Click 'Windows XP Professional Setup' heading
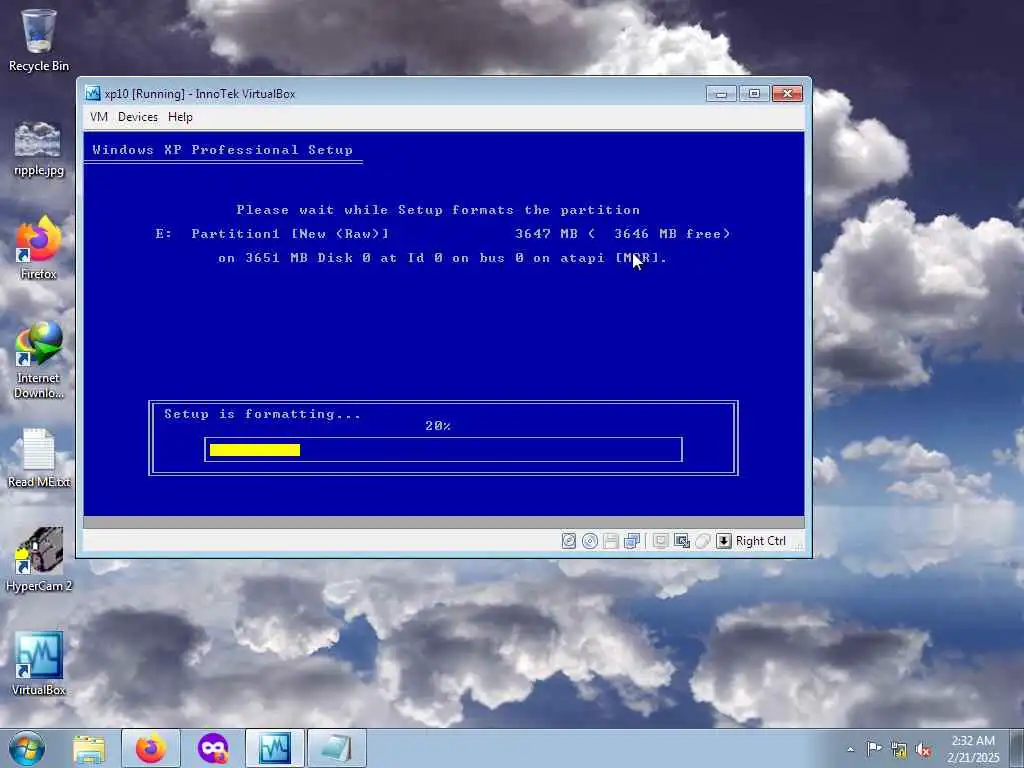Image resolution: width=1024 pixels, height=768 pixels. [222, 150]
